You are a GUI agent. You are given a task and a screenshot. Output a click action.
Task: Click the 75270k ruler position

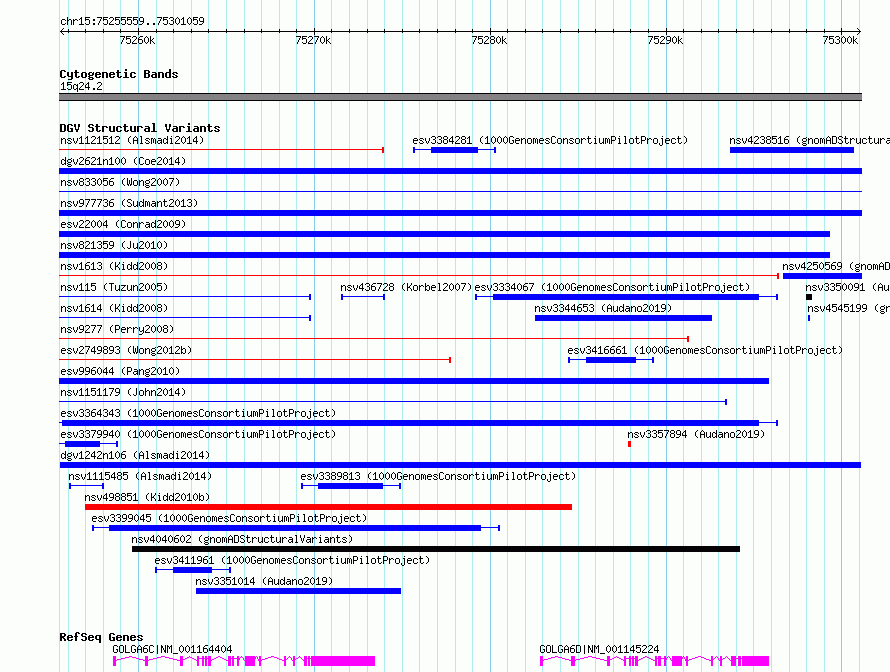click(313, 40)
